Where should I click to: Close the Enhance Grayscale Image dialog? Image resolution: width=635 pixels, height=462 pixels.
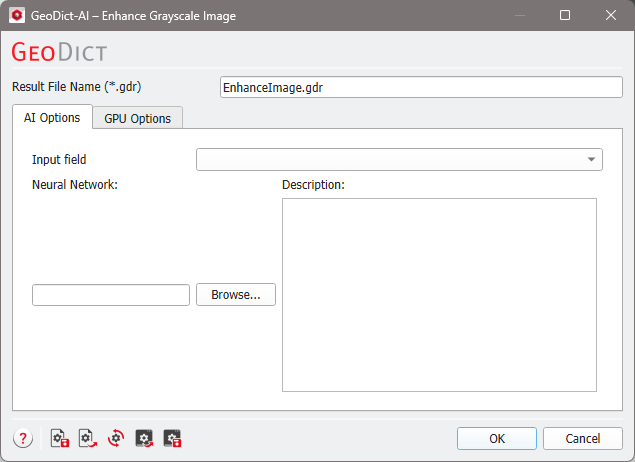611,15
